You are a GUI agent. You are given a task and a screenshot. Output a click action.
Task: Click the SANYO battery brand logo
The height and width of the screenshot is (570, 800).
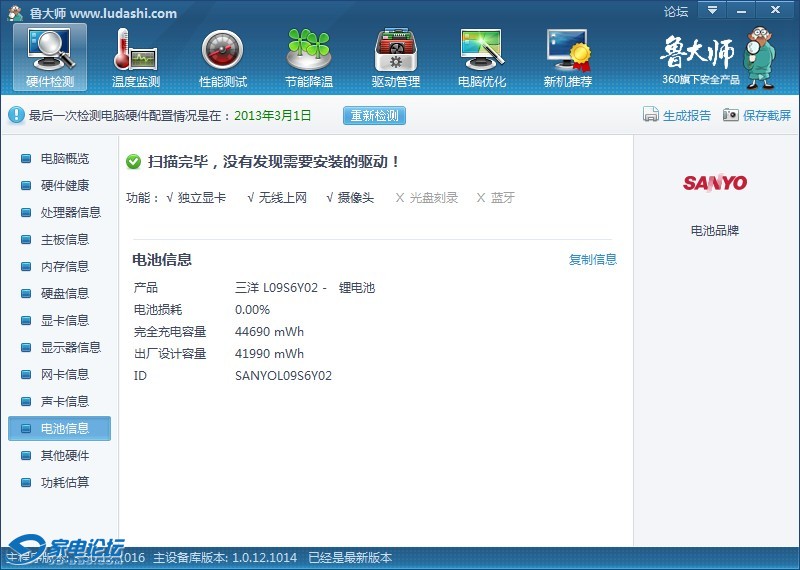pyautogui.click(x=715, y=183)
